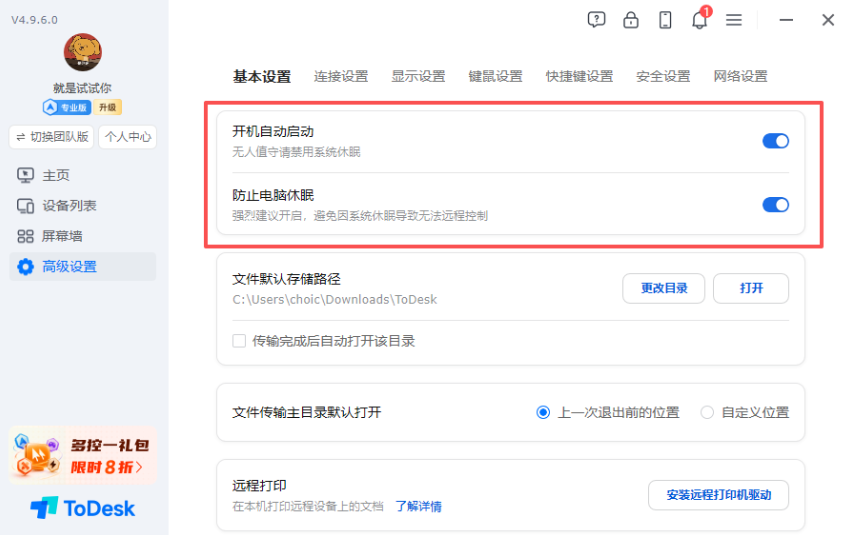
Task: Click version text V4.9.6.0
Action: (x=34, y=20)
